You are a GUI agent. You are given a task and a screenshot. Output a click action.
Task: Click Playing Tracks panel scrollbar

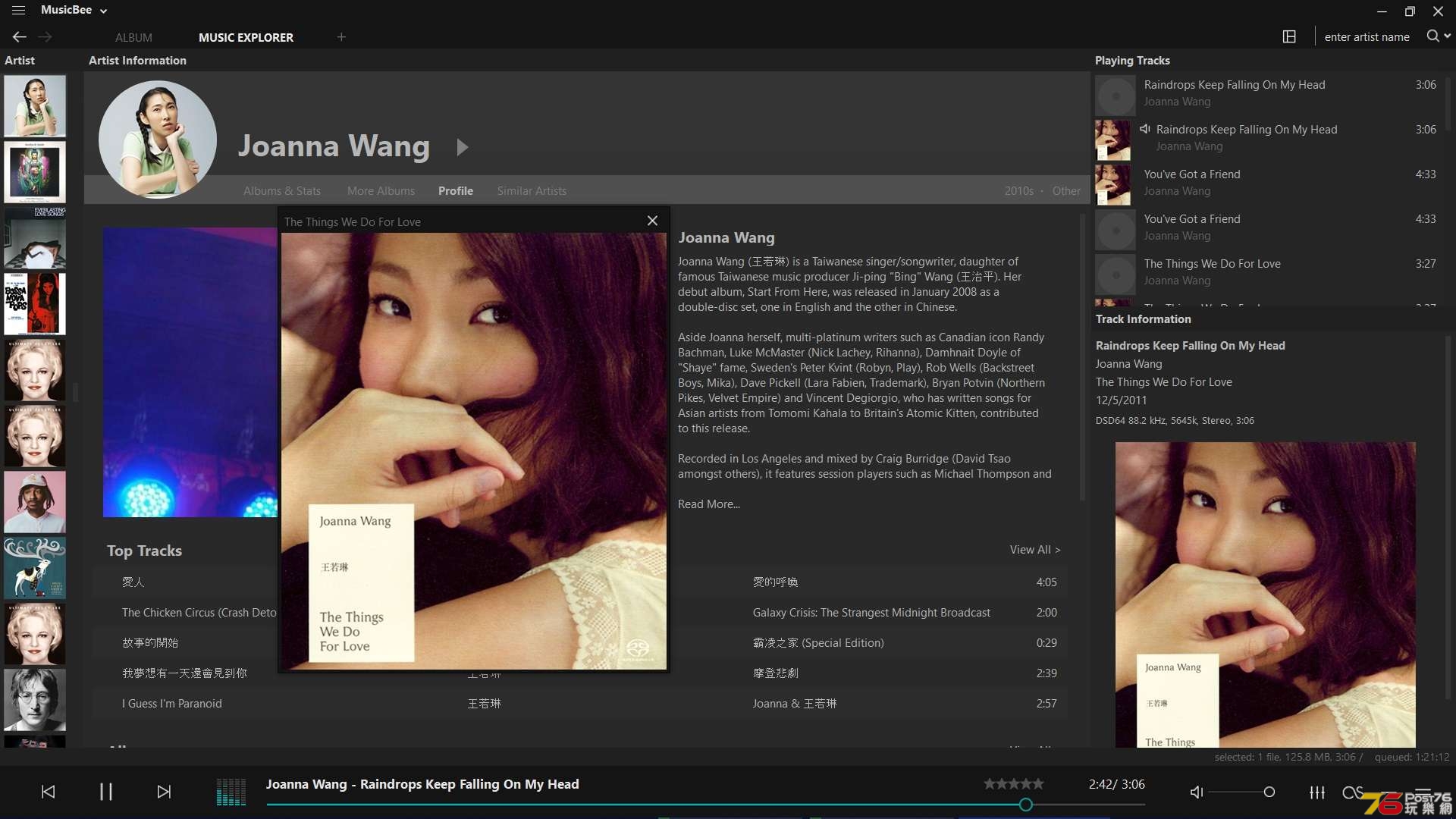tap(1448, 102)
